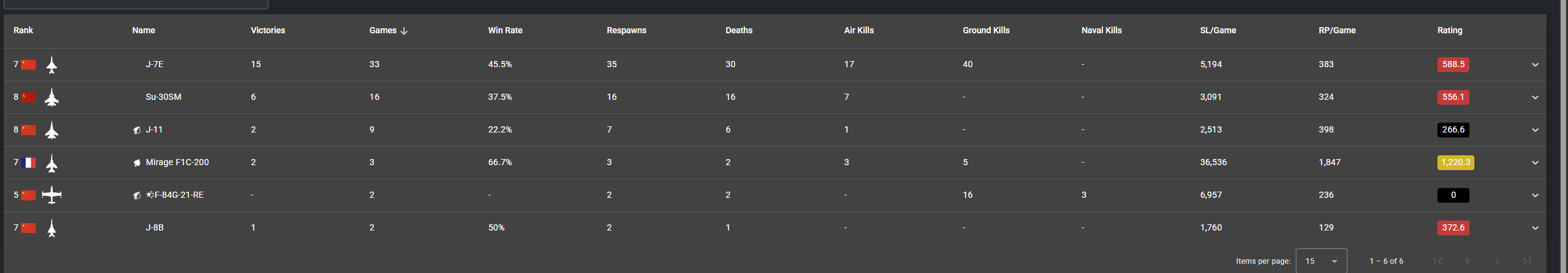Click premium icon beside Mirage F1C-200

[x=137, y=163]
